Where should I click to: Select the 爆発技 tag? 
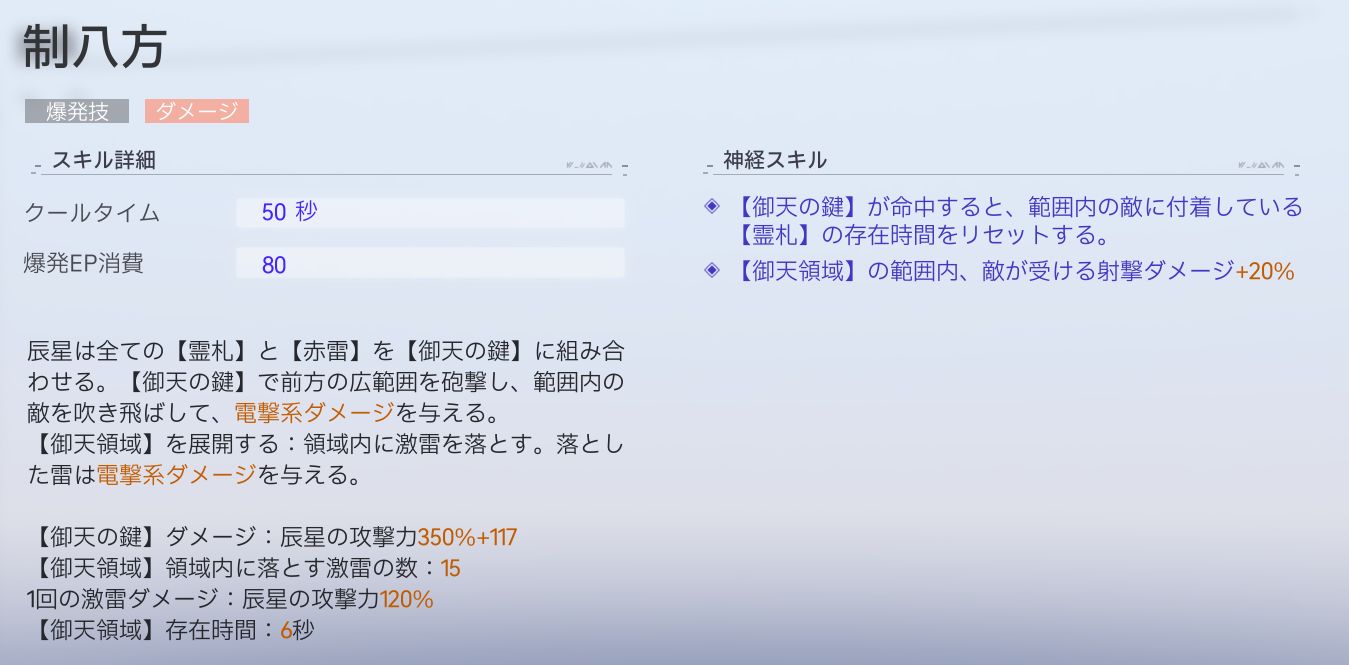tap(77, 112)
